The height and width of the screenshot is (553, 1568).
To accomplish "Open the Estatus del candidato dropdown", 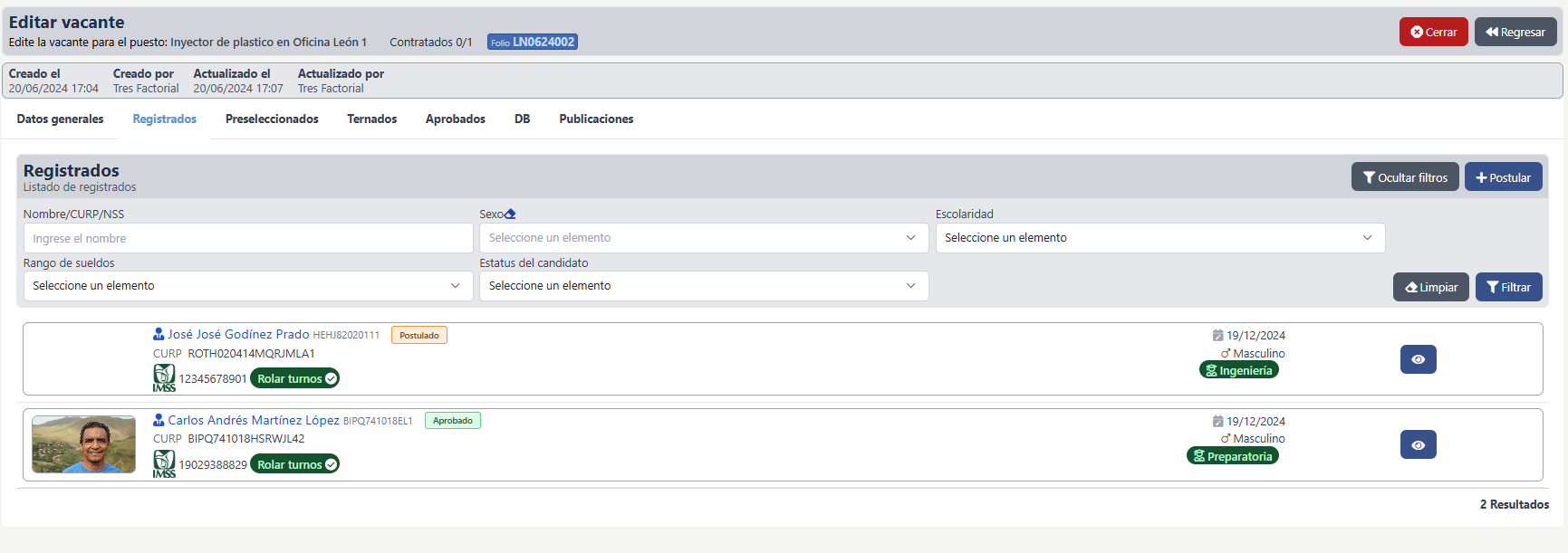I will [704, 285].
